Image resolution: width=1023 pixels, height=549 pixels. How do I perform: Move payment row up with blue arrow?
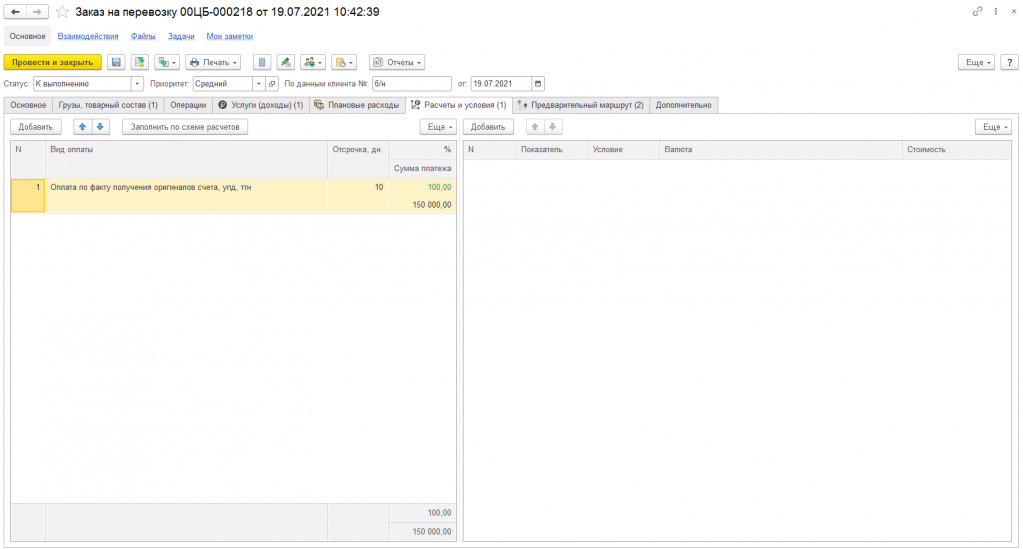click(x=82, y=127)
